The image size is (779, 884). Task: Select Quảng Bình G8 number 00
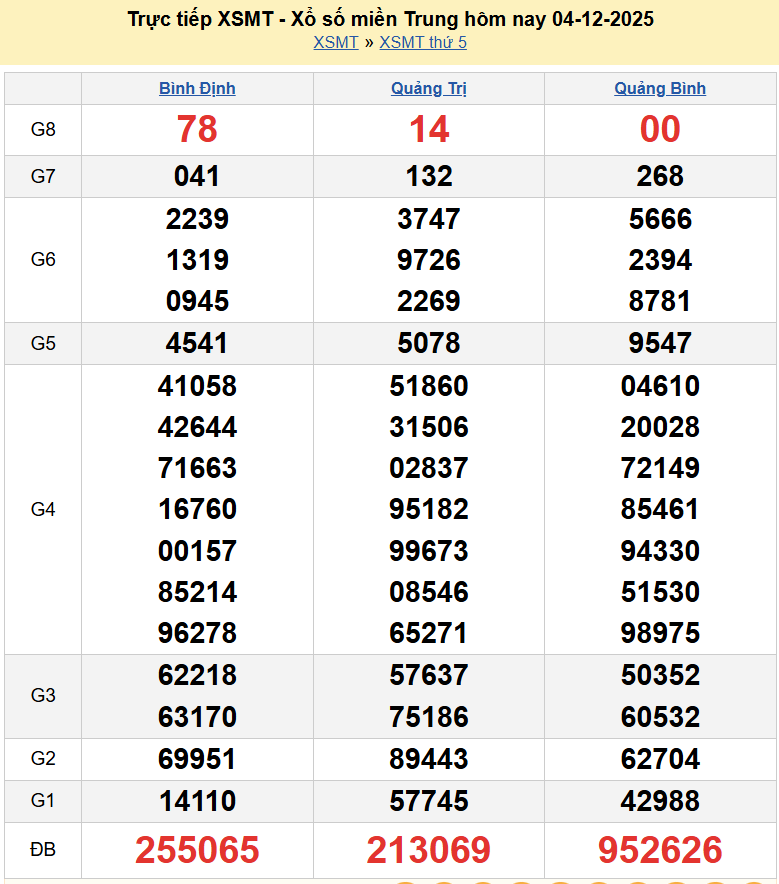coord(660,129)
